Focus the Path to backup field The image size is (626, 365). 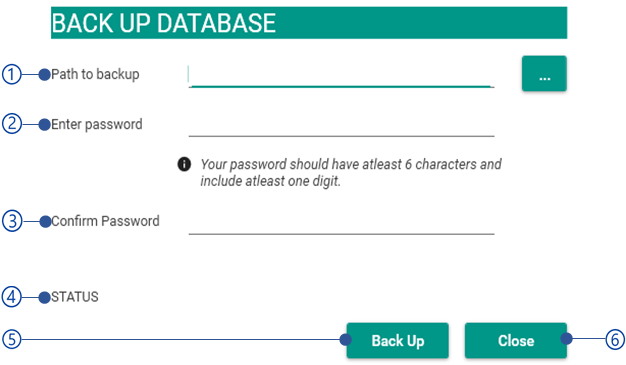point(341,75)
